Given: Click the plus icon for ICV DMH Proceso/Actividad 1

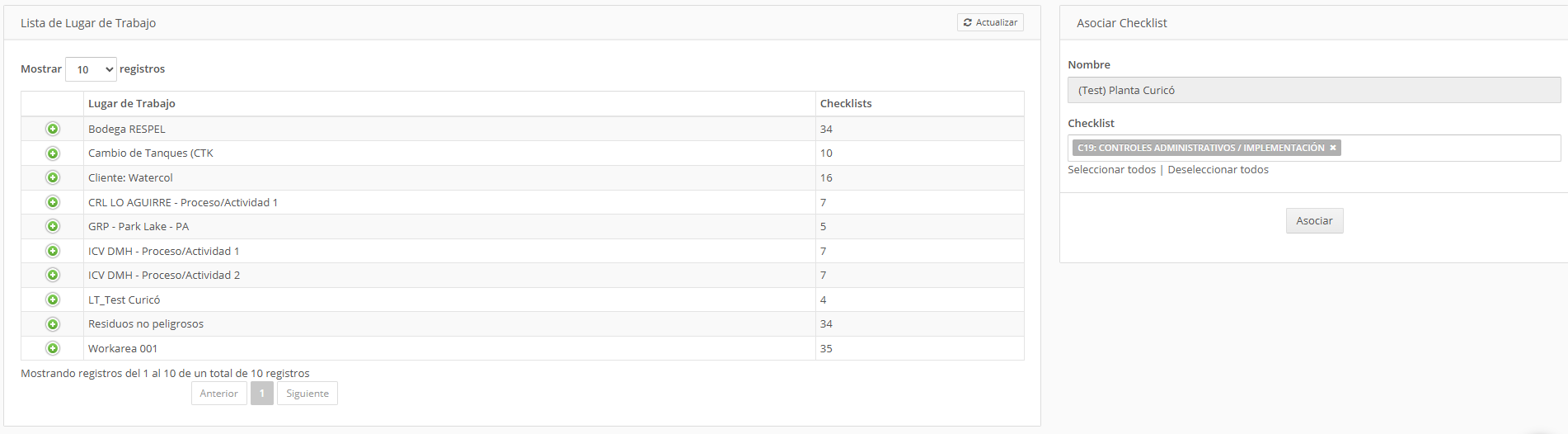Looking at the screenshot, I should (53, 251).
